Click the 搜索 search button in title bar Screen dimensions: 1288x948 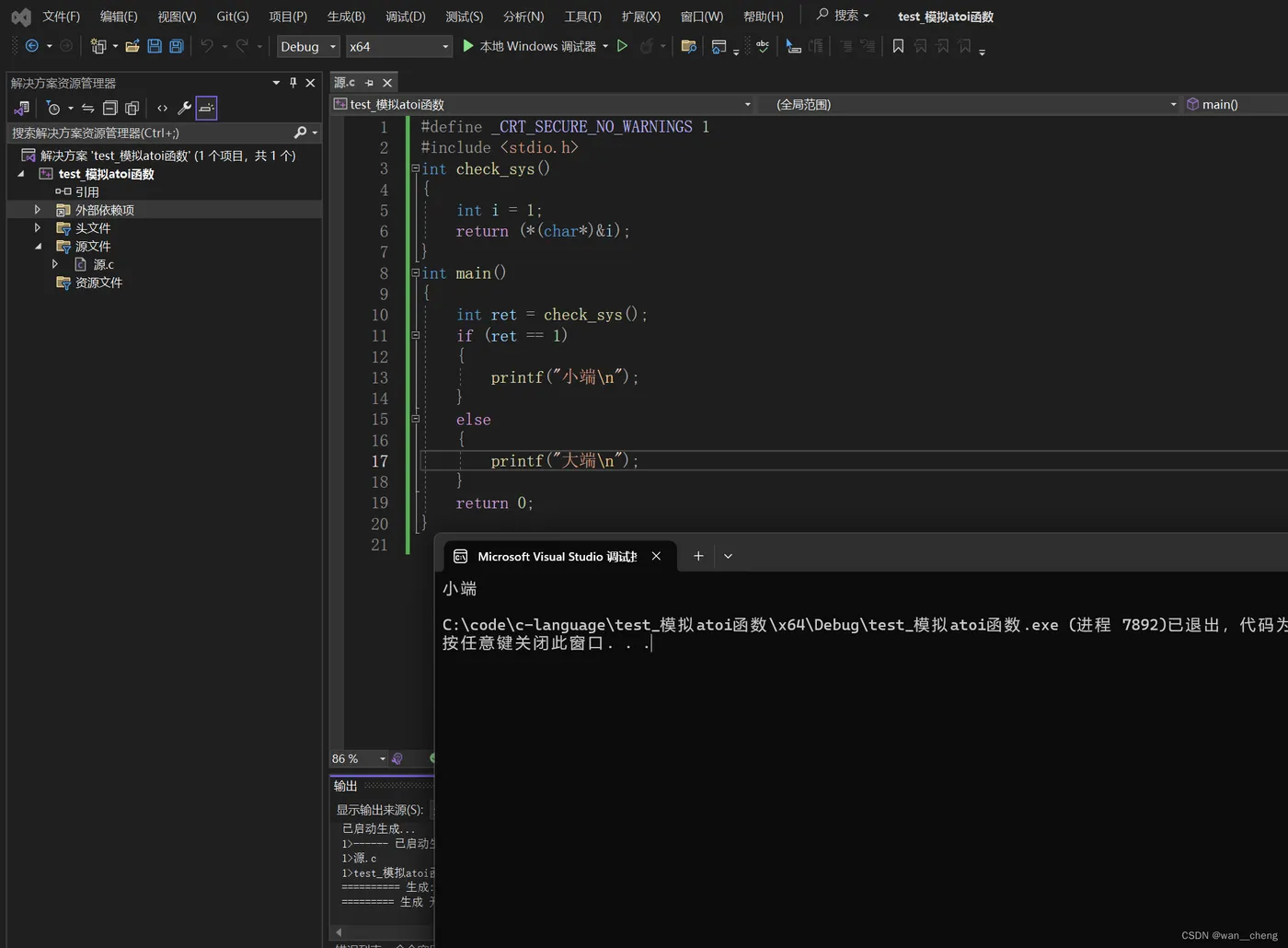843,16
